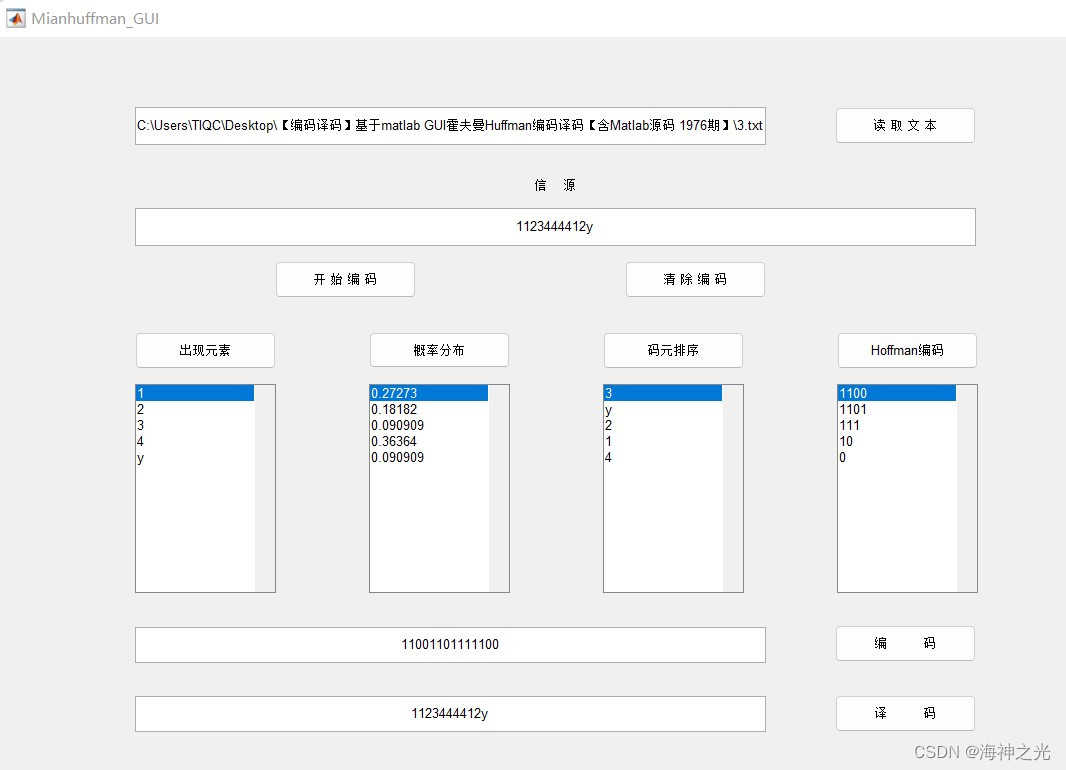
Task: Select element 'y' in 出现元素 list
Action: point(195,457)
